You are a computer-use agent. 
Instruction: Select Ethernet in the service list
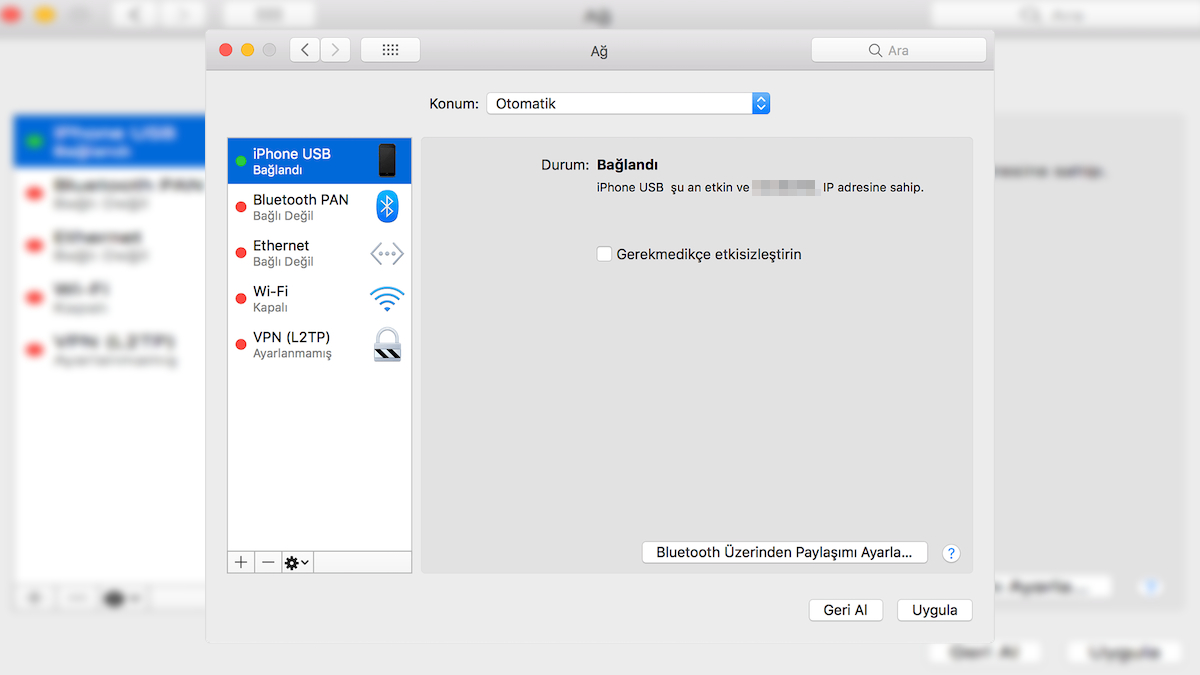319,253
